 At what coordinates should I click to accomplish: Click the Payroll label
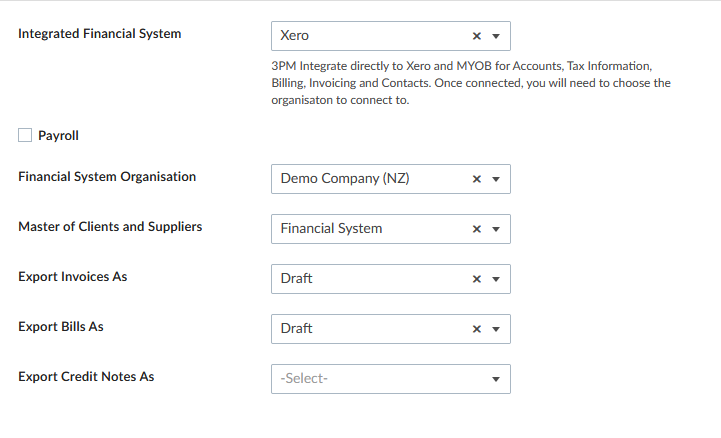58,136
